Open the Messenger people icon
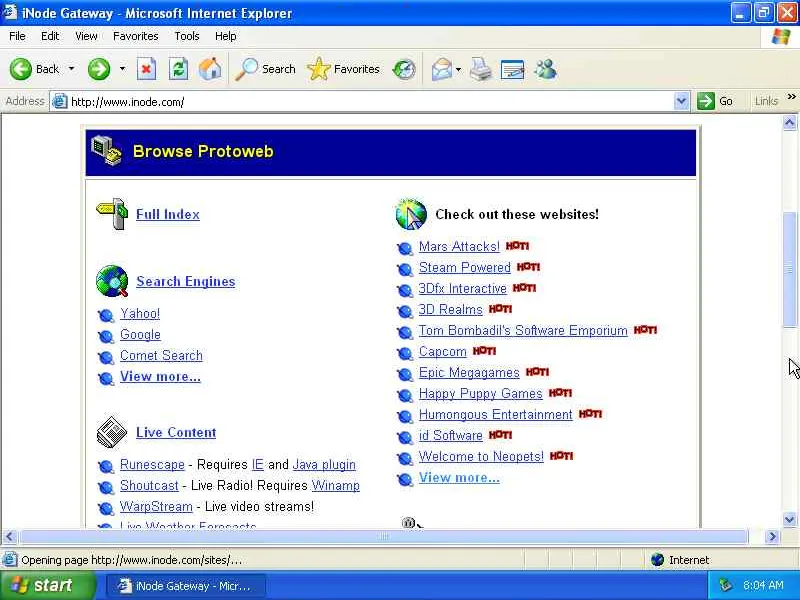The width and height of the screenshot is (800, 600). coord(546,69)
